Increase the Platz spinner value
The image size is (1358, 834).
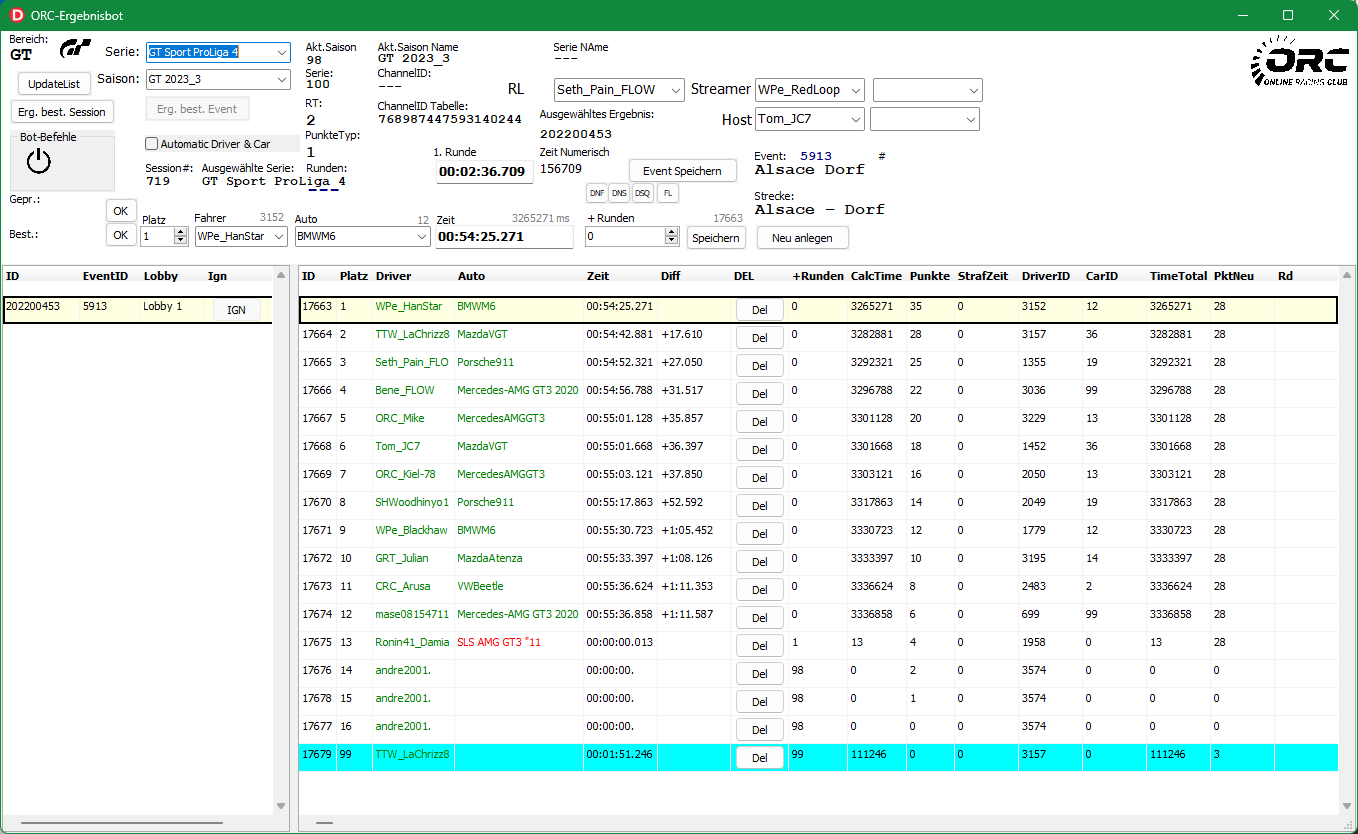(x=180, y=232)
